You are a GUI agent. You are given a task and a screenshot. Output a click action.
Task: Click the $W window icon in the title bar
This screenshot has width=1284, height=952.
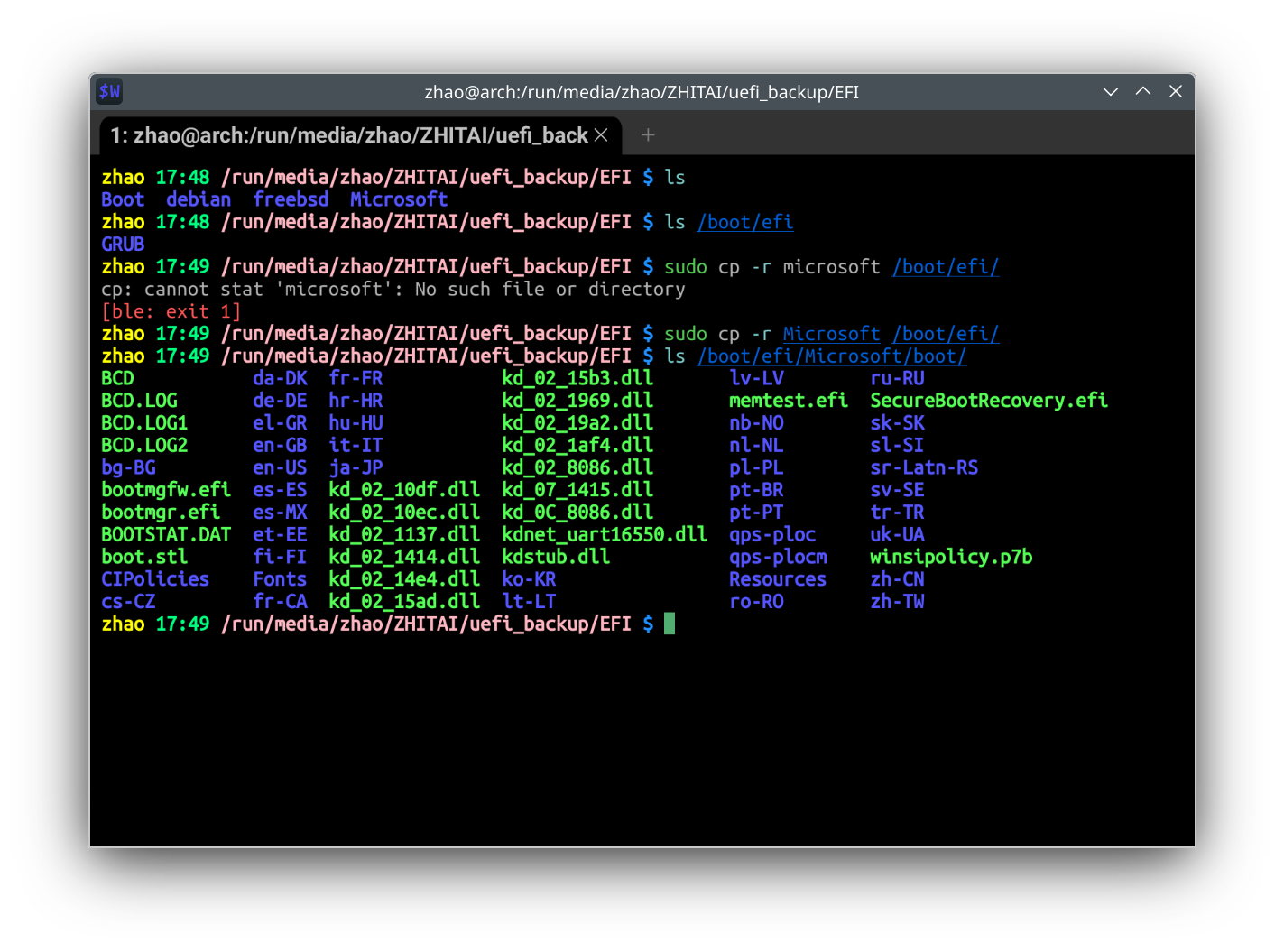tap(109, 91)
